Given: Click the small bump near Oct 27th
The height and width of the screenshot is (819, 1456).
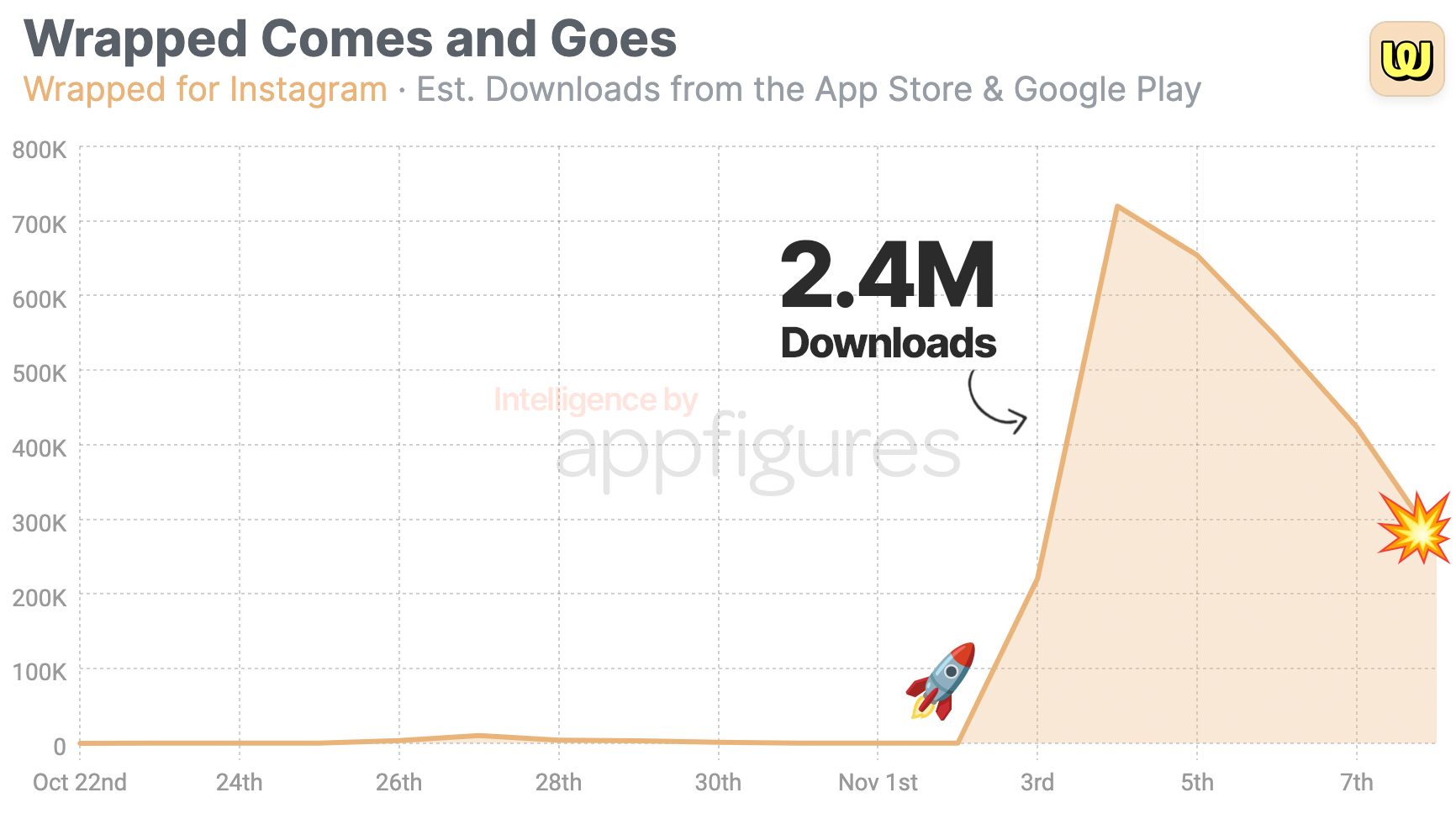Looking at the screenshot, I should click(479, 737).
